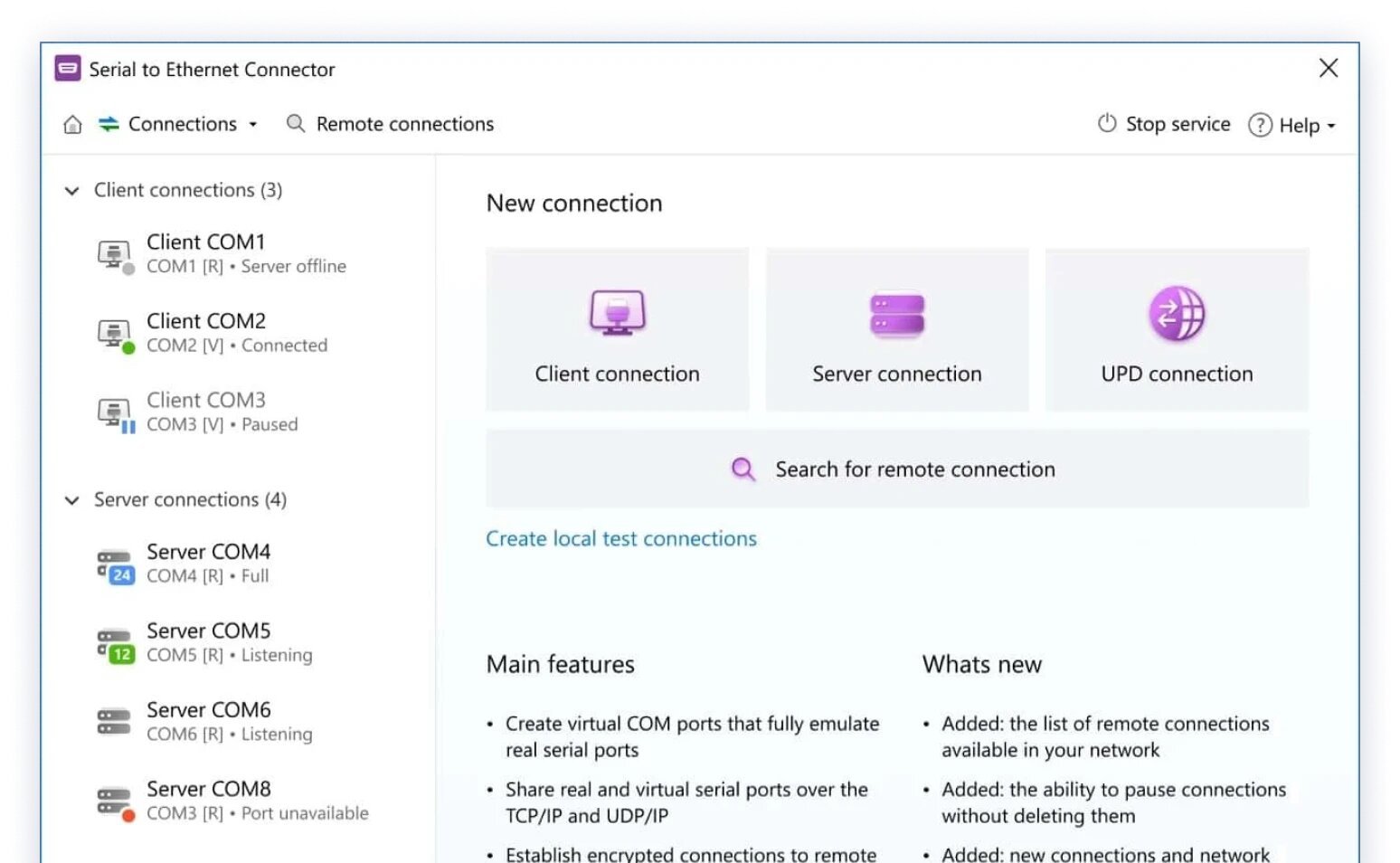Click the Create local test connections link
Image resolution: width=1400 pixels, height=863 pixels.
(621, 538)
